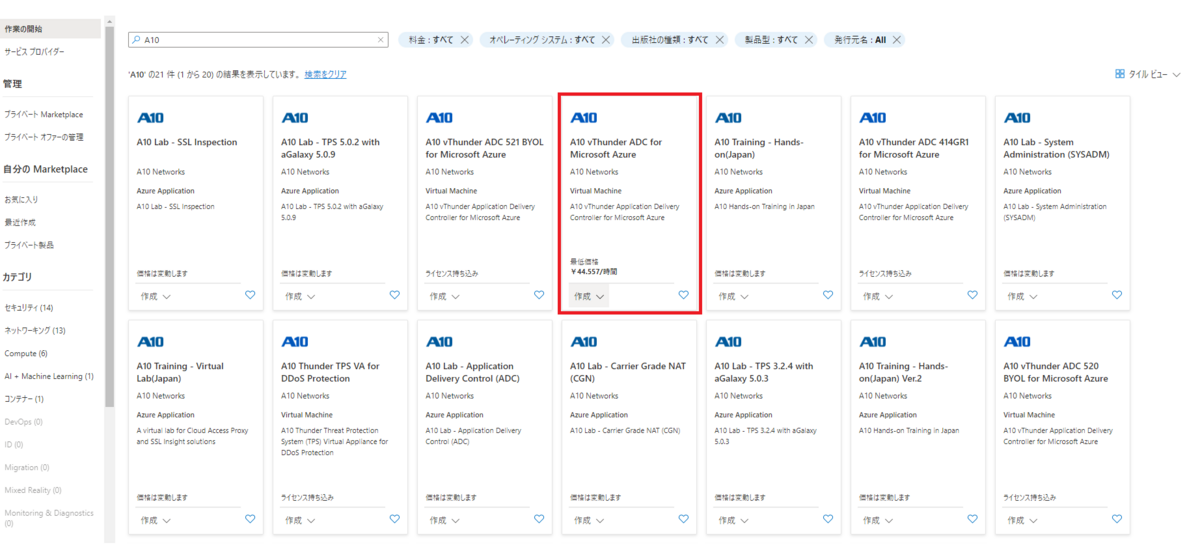Screen dimensions: 1200x545
Task: Open A10 Lab - Application Delivery Control (ADC) title
Action: coord(473,372)
